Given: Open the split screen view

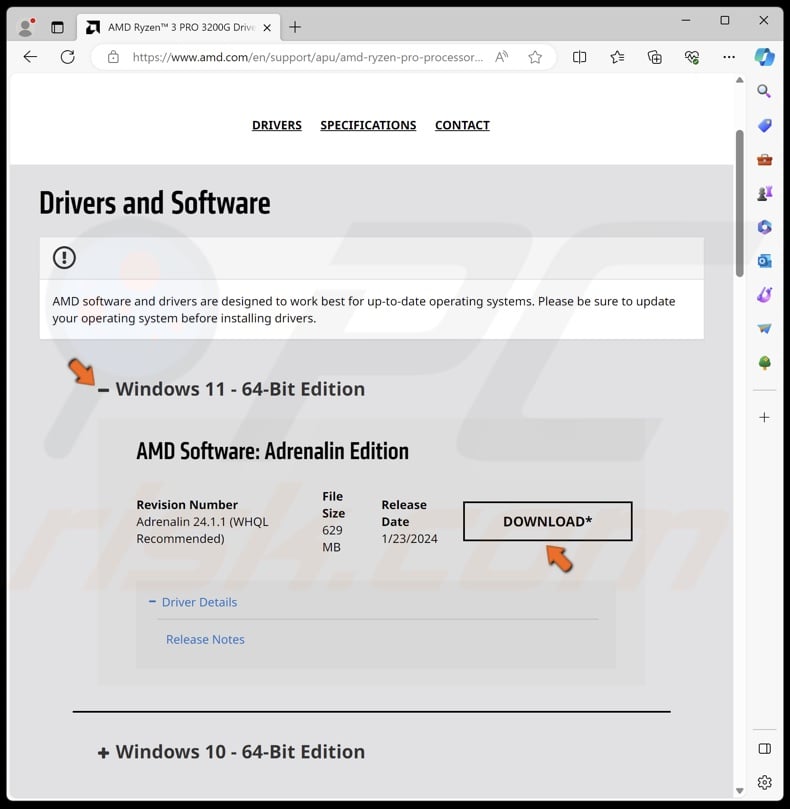Looking at the screenshot, I should pos(579,57).
